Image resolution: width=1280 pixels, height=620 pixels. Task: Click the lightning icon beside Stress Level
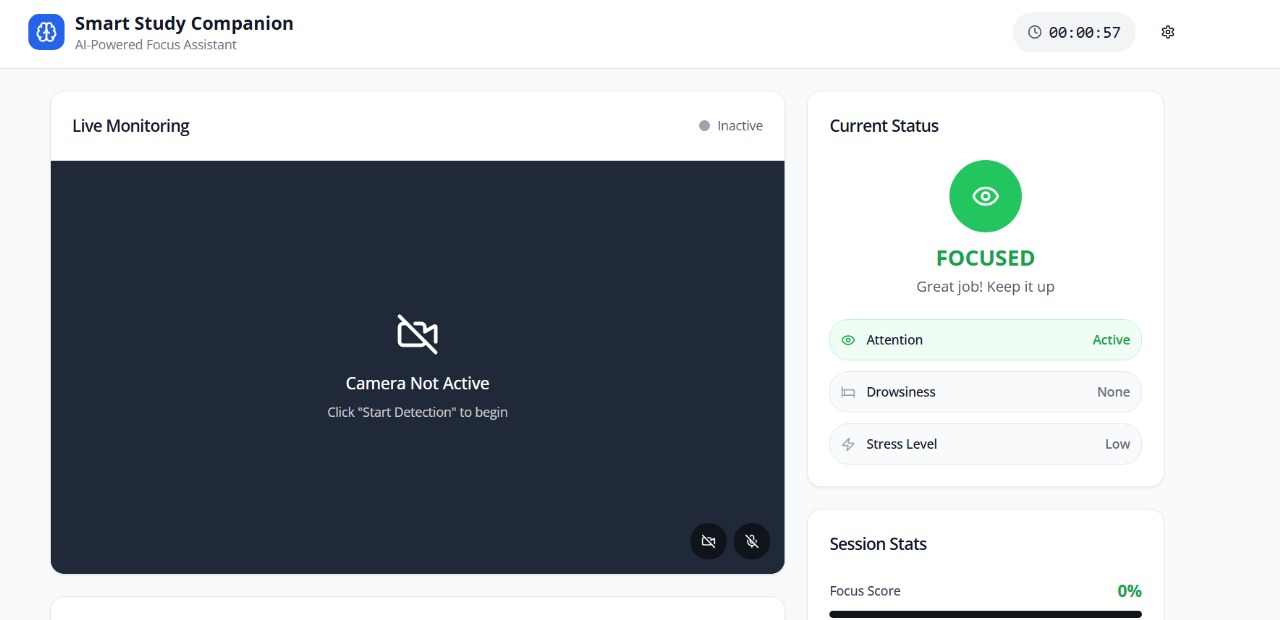tap(848, 444)
